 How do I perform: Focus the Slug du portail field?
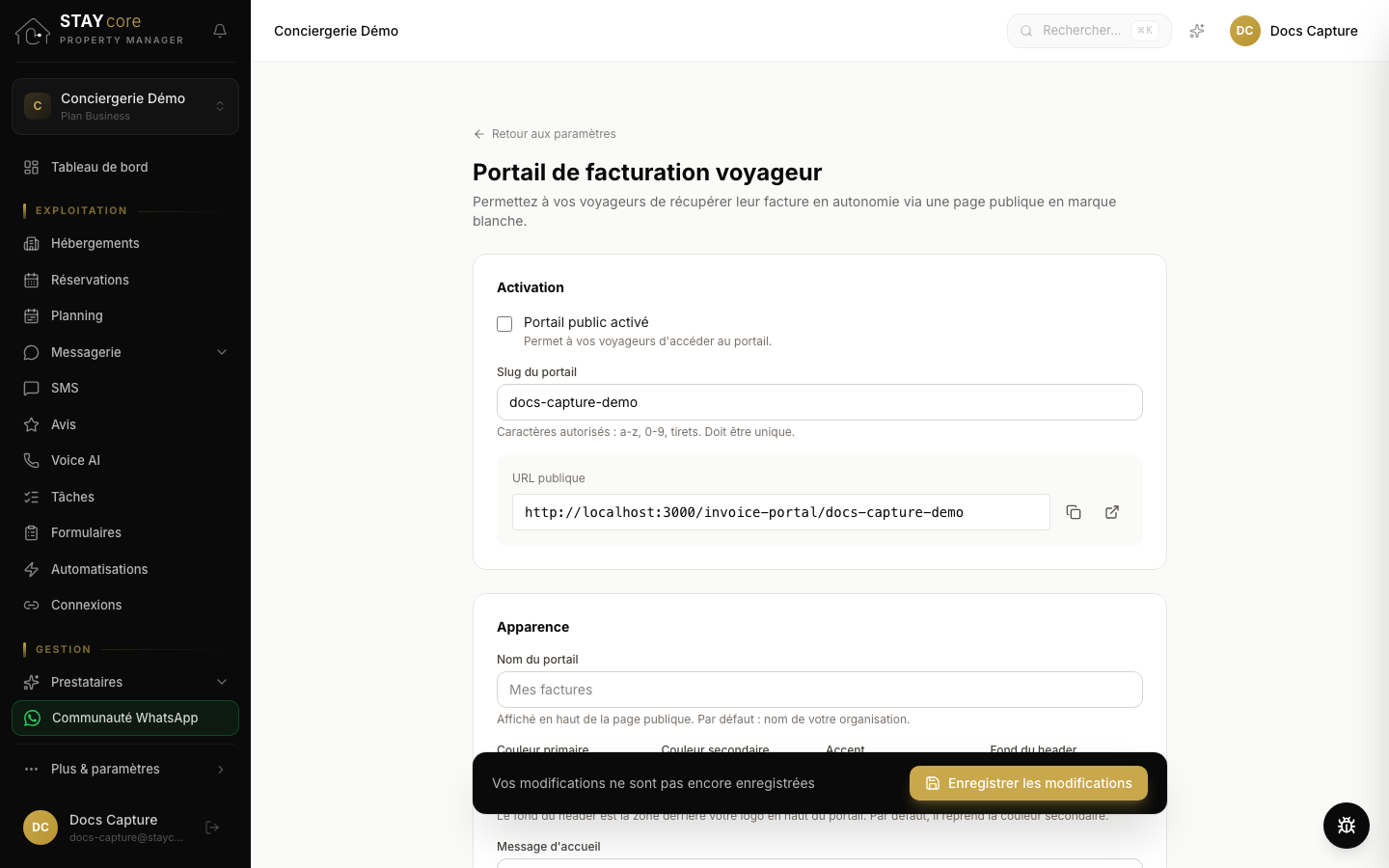820,402
